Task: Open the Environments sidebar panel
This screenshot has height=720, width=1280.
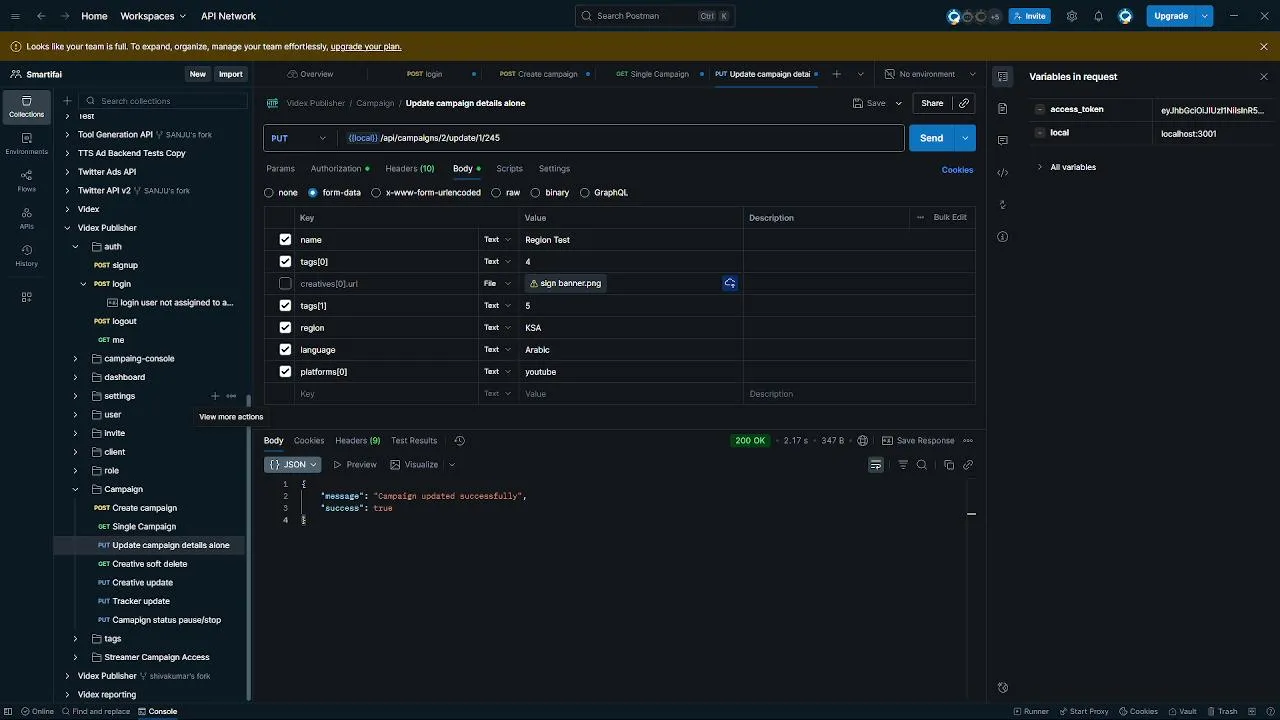Action: (x=26, y=143)
